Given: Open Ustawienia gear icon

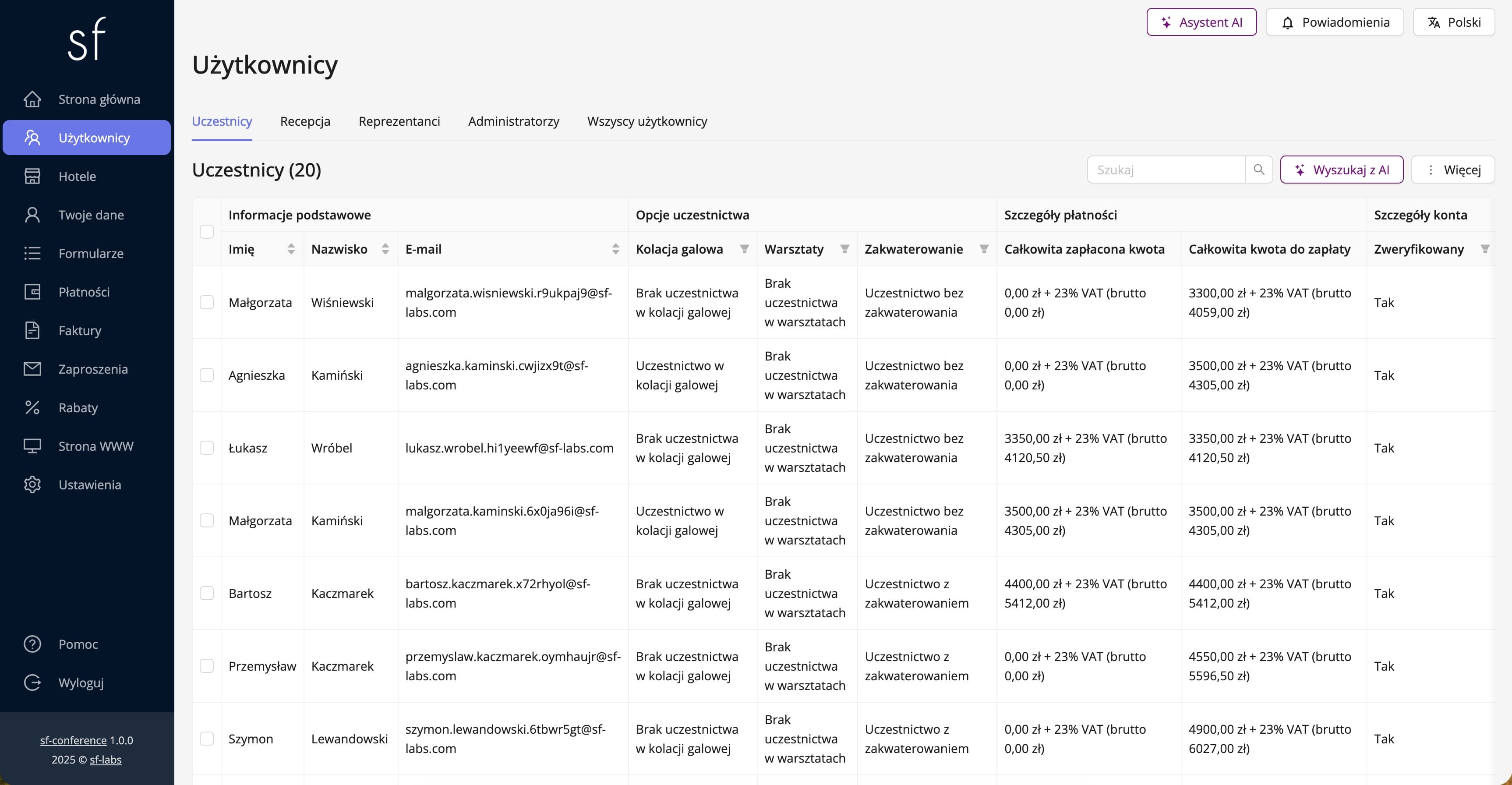Looking at the screenshot, I should tap(32, 484).
